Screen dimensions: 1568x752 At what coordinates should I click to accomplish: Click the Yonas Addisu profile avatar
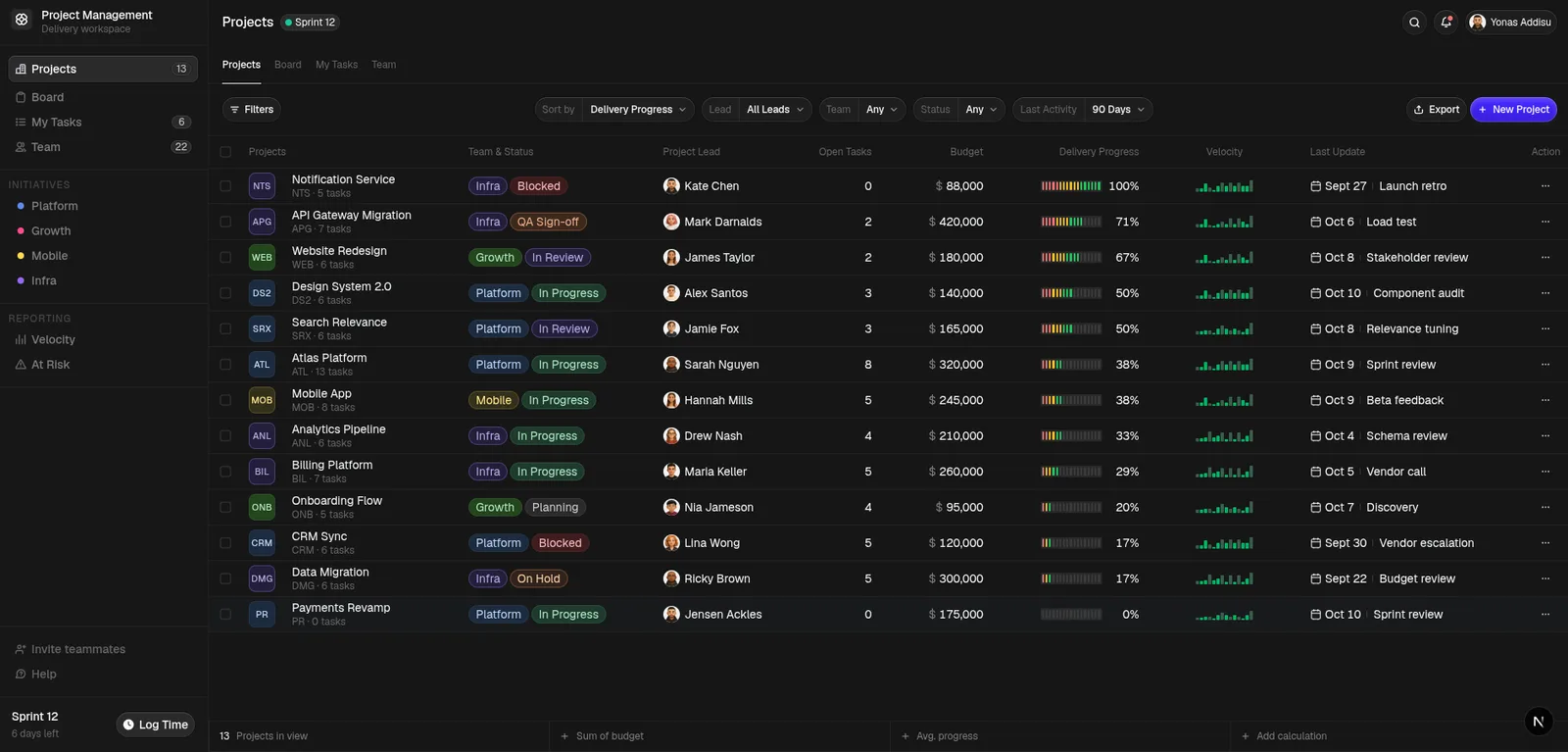[x=1478, y=23]
